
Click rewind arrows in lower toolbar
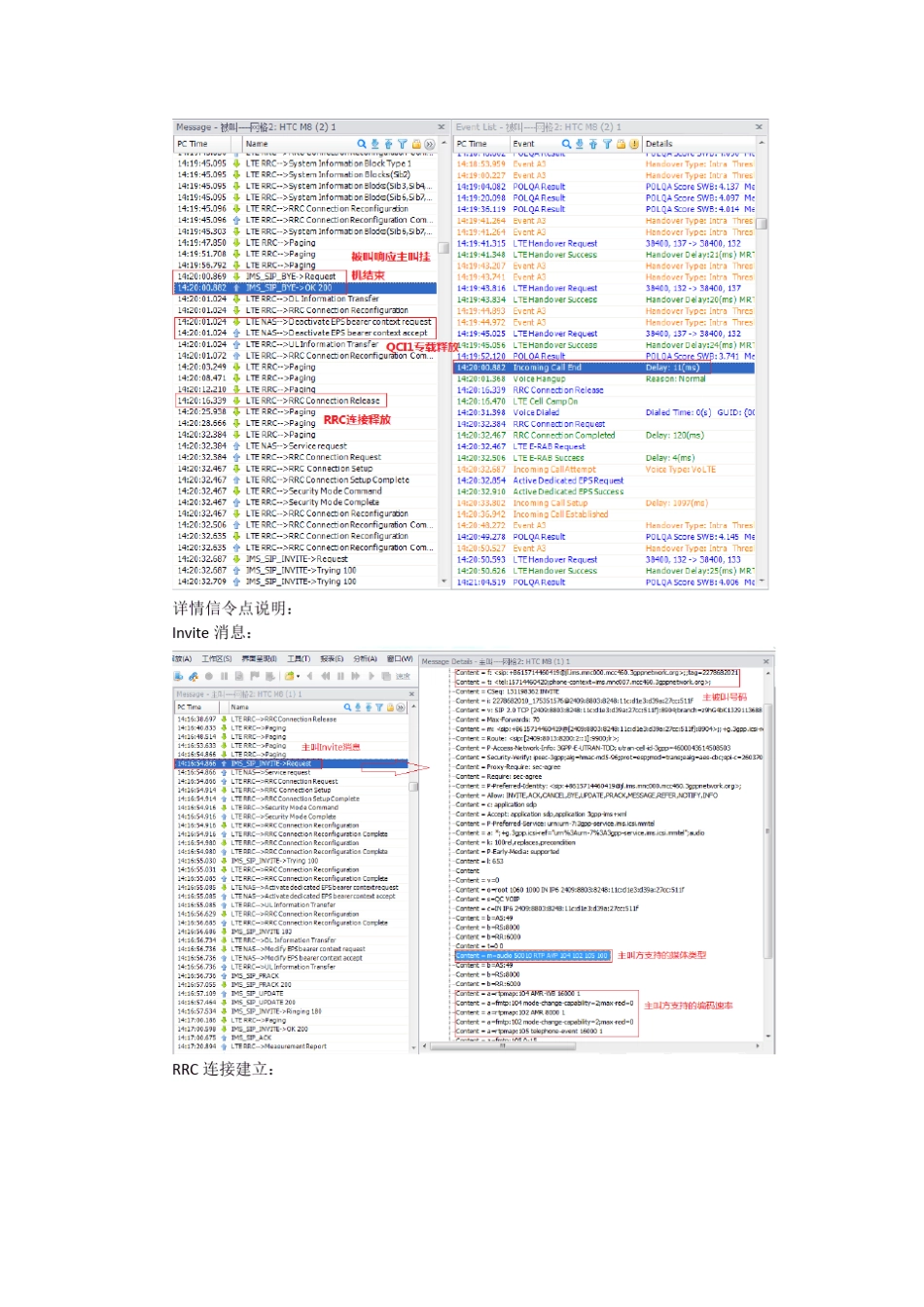(x=325, y=676)
